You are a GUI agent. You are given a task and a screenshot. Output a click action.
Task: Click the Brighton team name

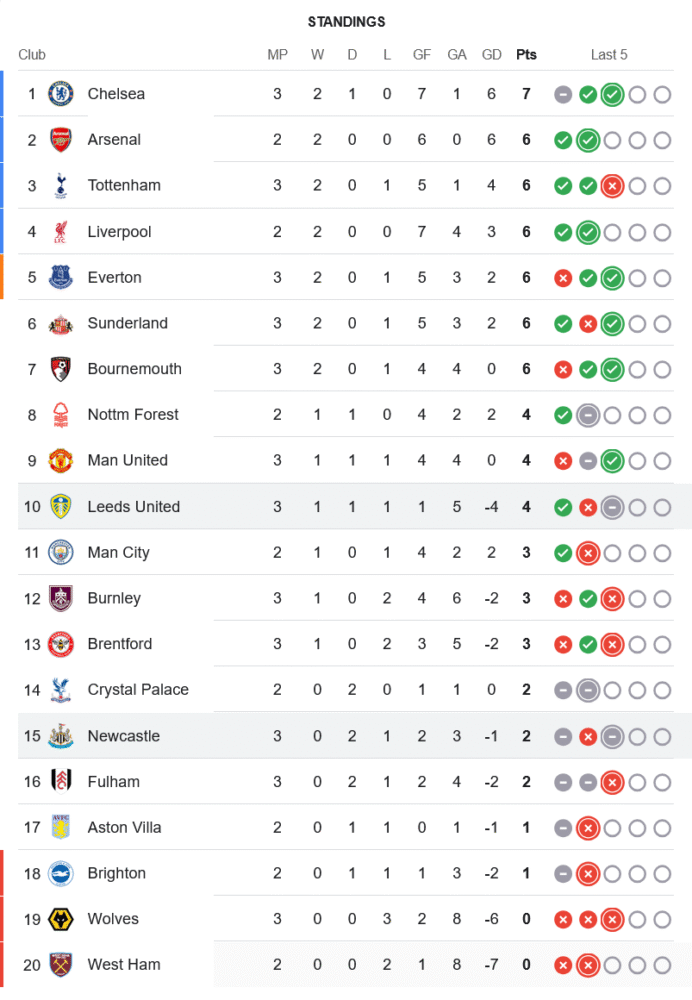(116, 873)
